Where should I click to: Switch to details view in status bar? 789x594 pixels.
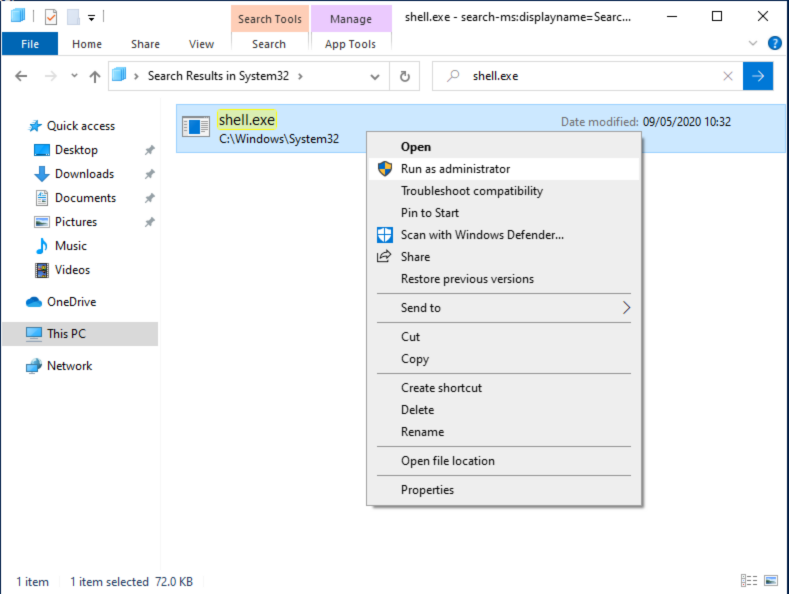[x=749, y=581]
